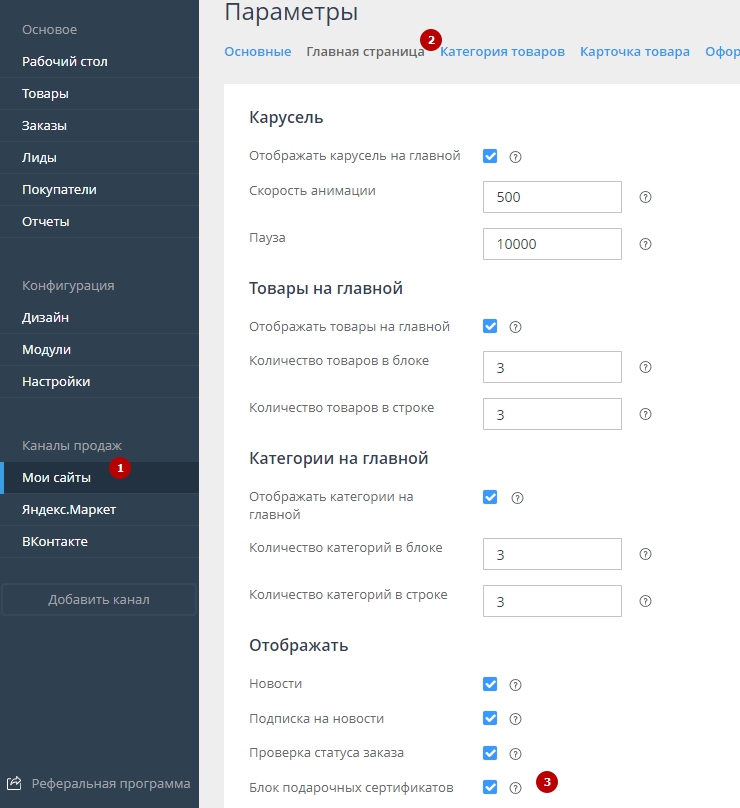Open Рабочий стол in sidebar
The height and width of the screenshot is (808, 740).
click(99, 61)
